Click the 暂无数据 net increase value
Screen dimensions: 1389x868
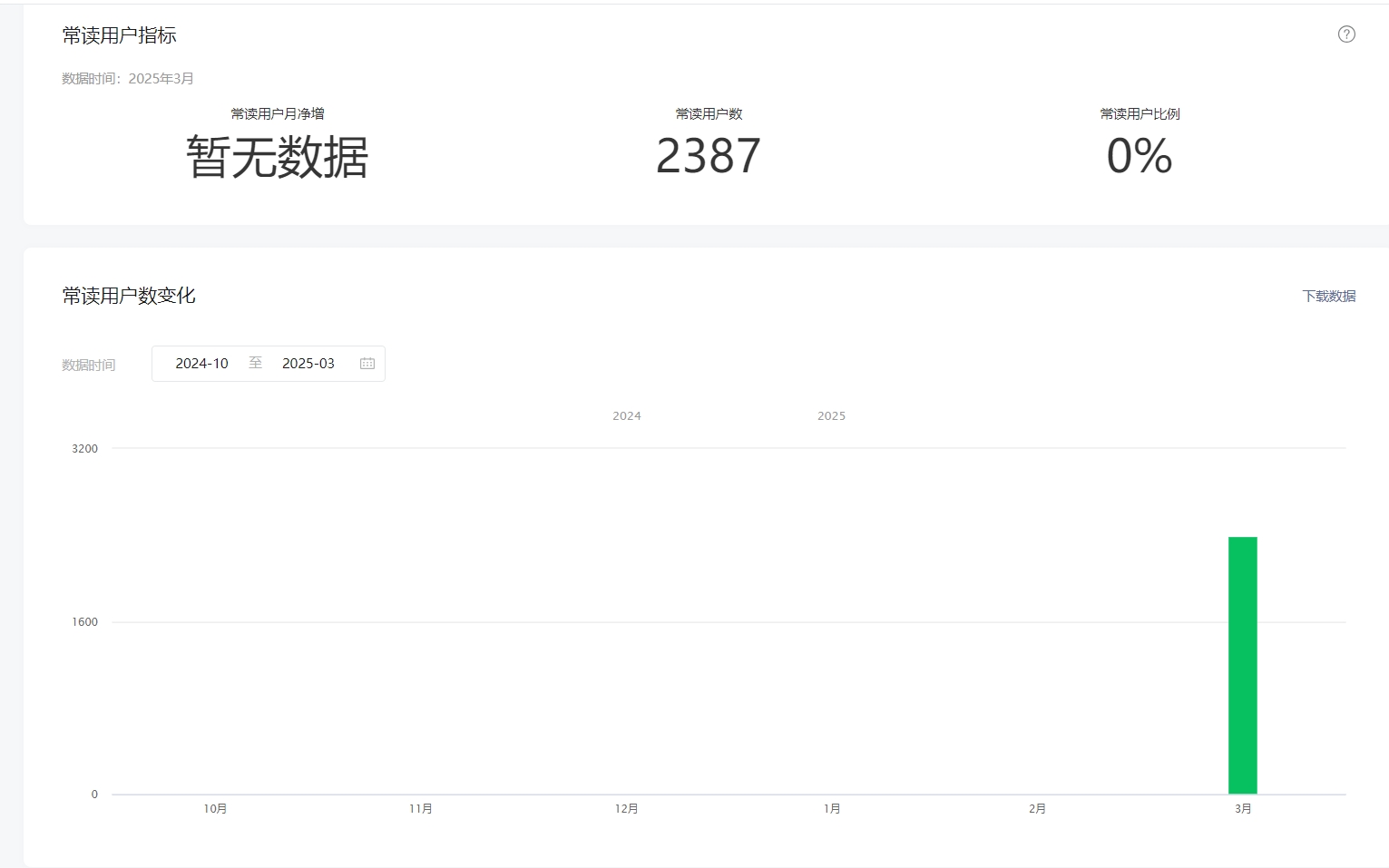[278, 157]
